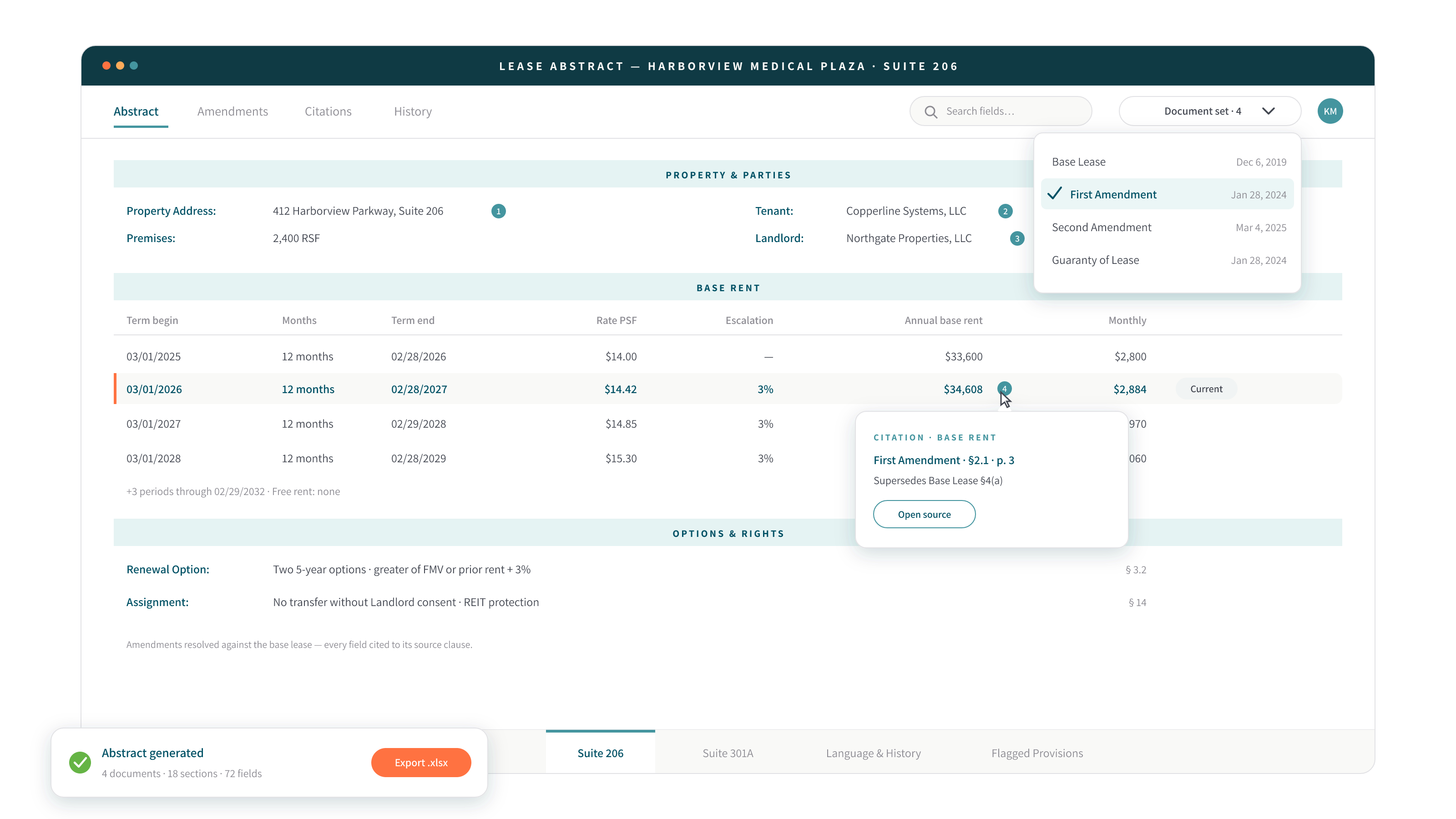Click the red window dot
The height and width of the screenshot is (819, 1456).
coord(106,66)
